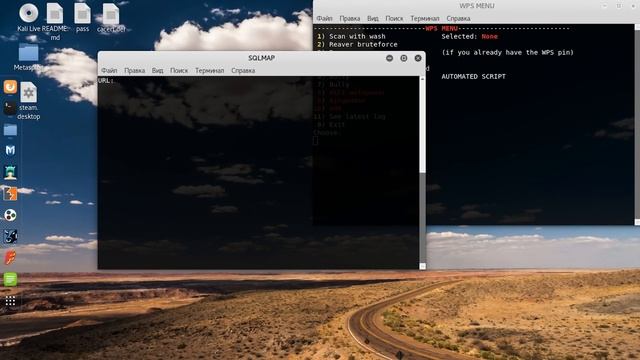Open Правка menu in SQLMAP window
Screen dimensions: 640x360
pyautogui.click(x=134, y=70)
